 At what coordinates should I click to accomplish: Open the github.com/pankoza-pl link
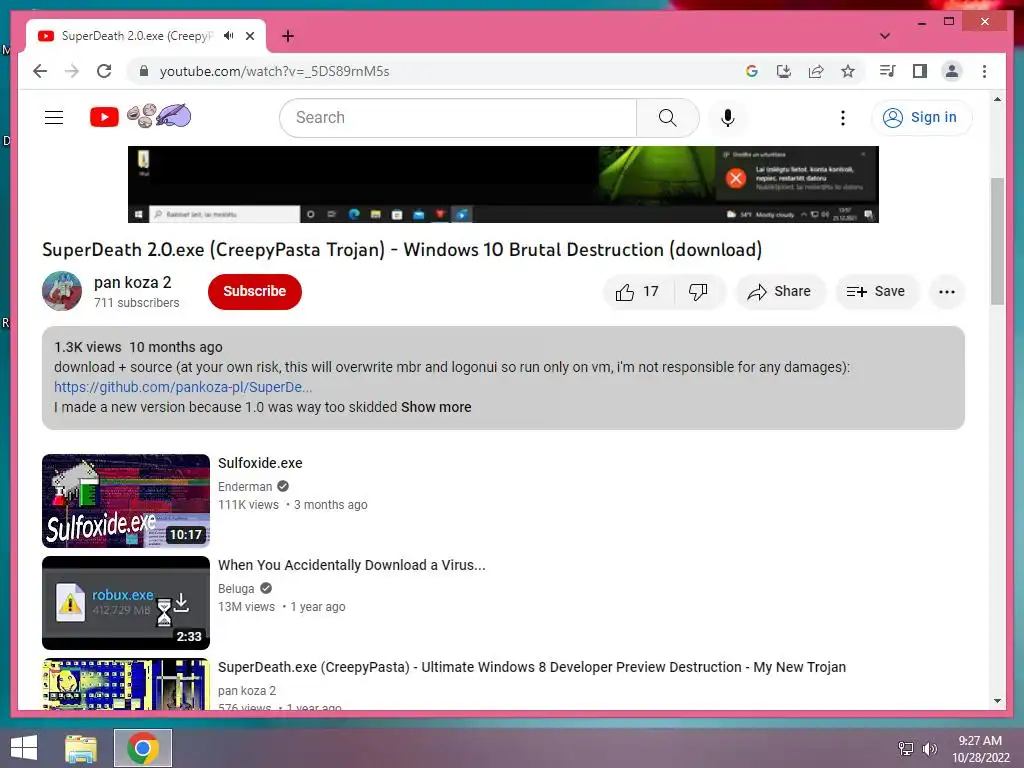(183, 387)
